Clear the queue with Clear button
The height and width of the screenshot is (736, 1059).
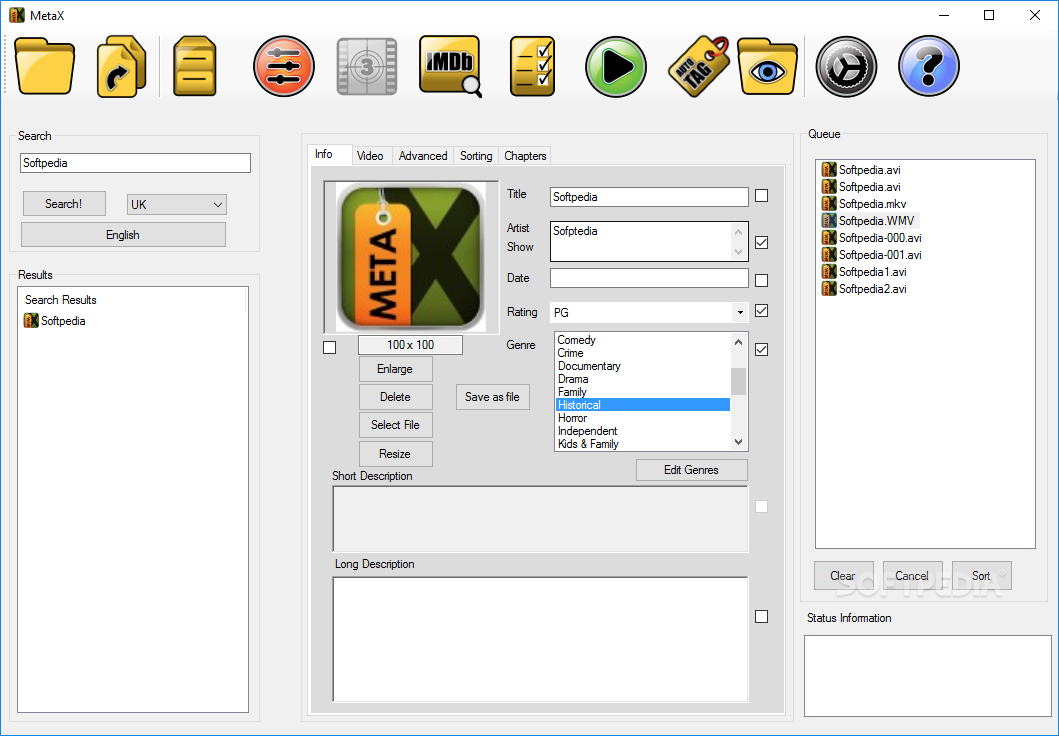[x=843, y=575]
